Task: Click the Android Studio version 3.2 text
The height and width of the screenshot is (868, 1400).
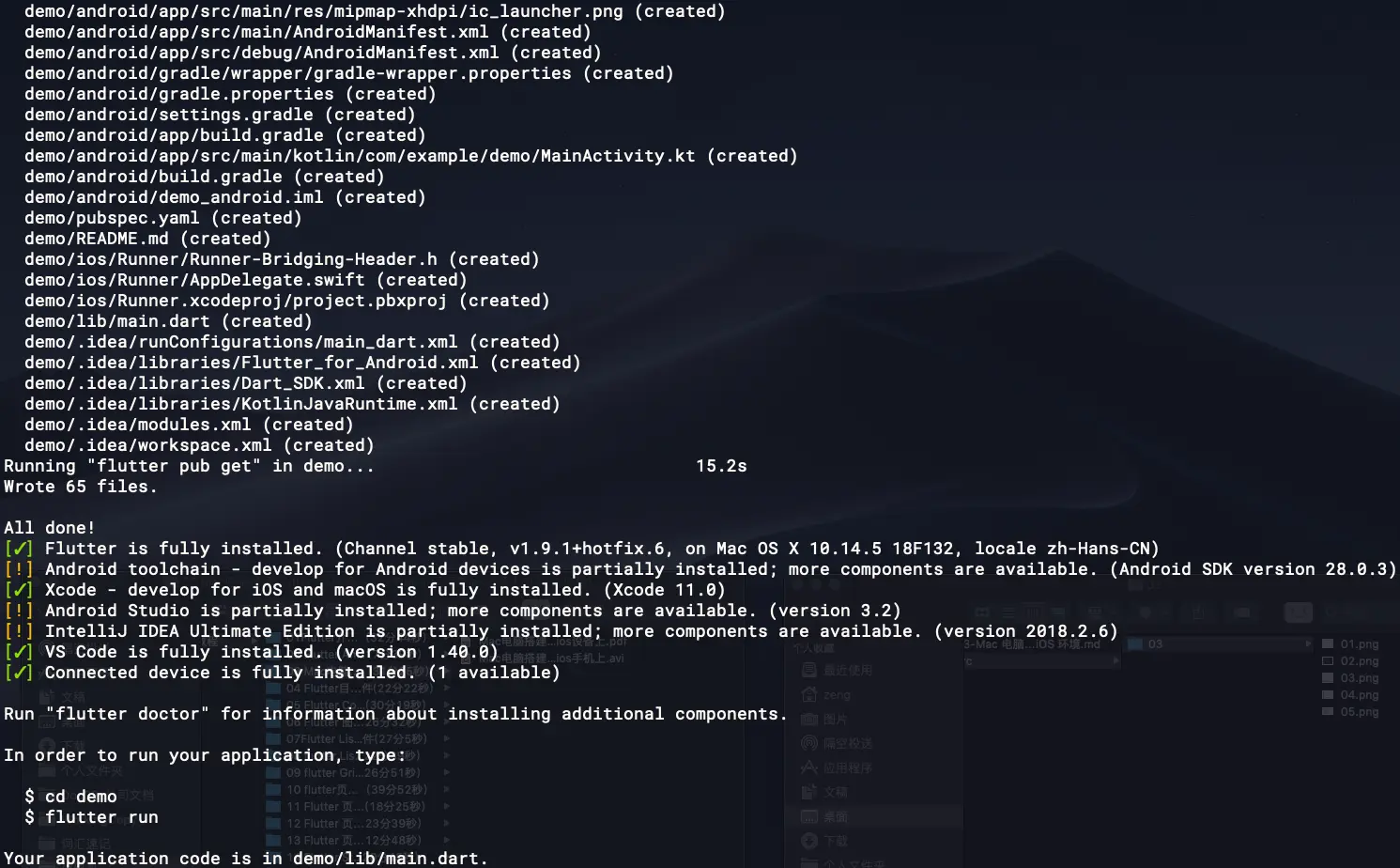Action: point(835,611)
